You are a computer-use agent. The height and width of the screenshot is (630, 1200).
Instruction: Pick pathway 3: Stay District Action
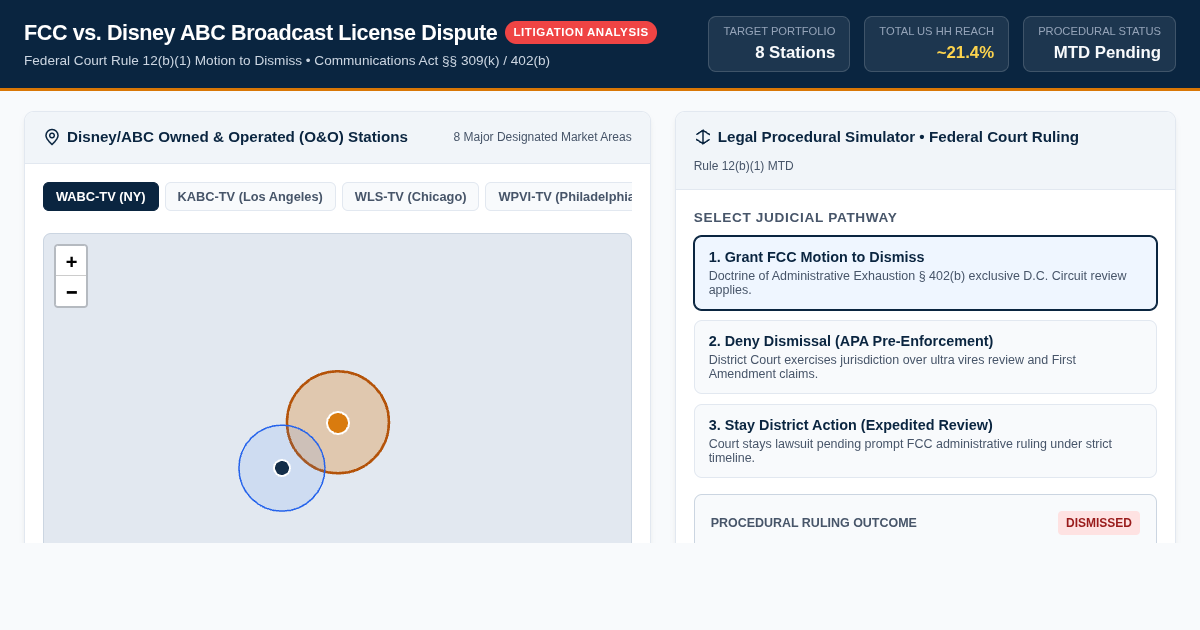click(x=925, y=441)
